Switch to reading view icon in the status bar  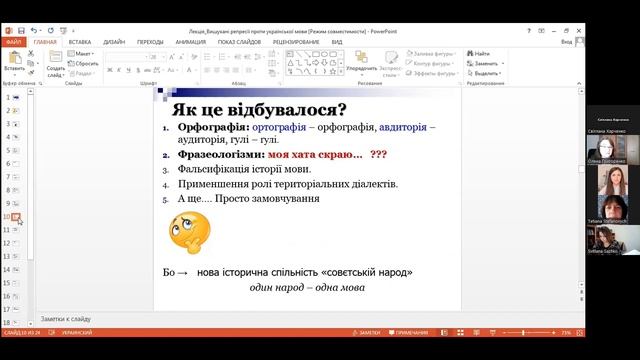[x=476, y=333]
